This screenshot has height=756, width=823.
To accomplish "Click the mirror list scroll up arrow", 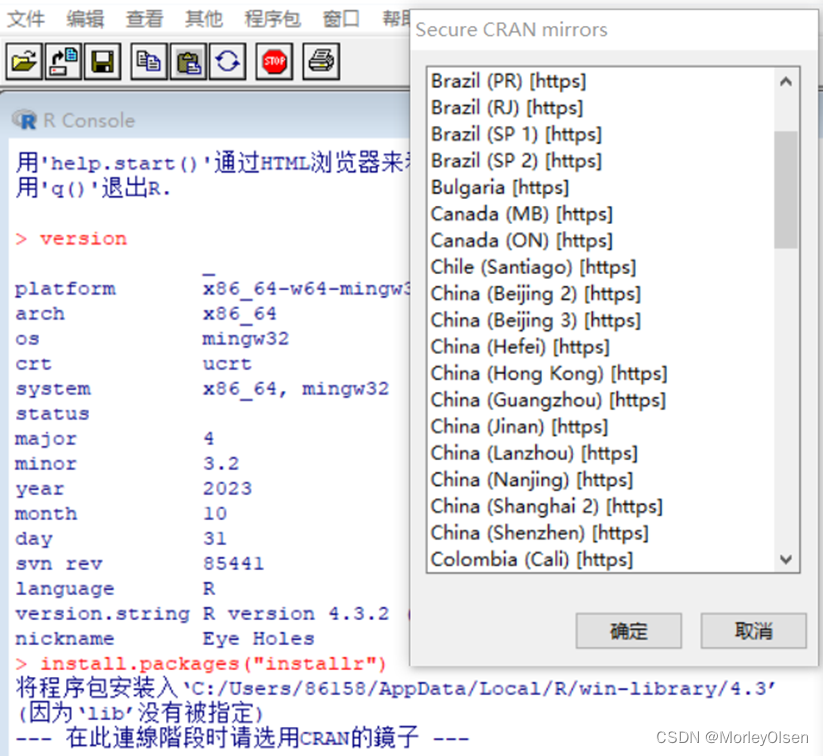I will (x=786, y=81).
